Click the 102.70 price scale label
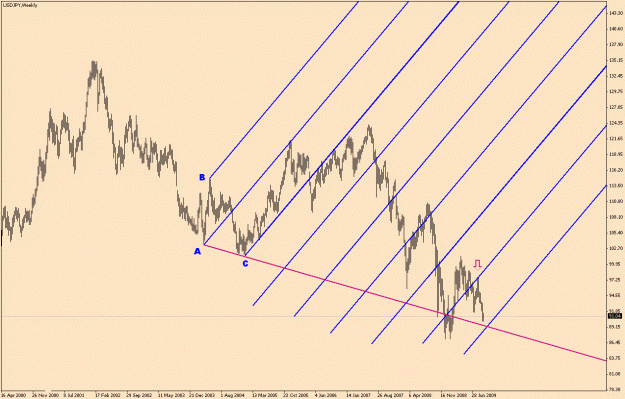This screenshot has height=399, width=625. 616,248
